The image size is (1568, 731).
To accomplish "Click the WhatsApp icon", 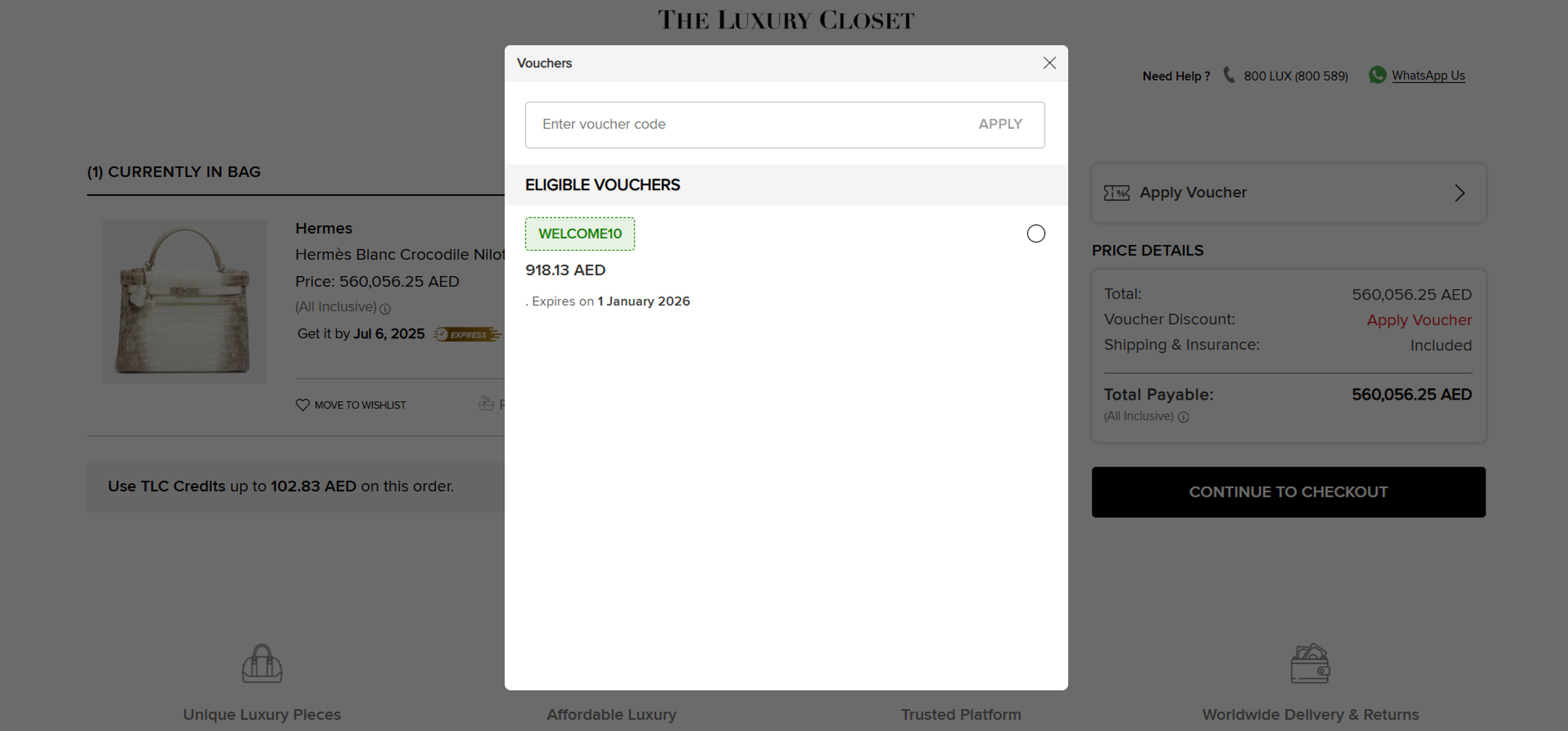I will pos(1377,76).
